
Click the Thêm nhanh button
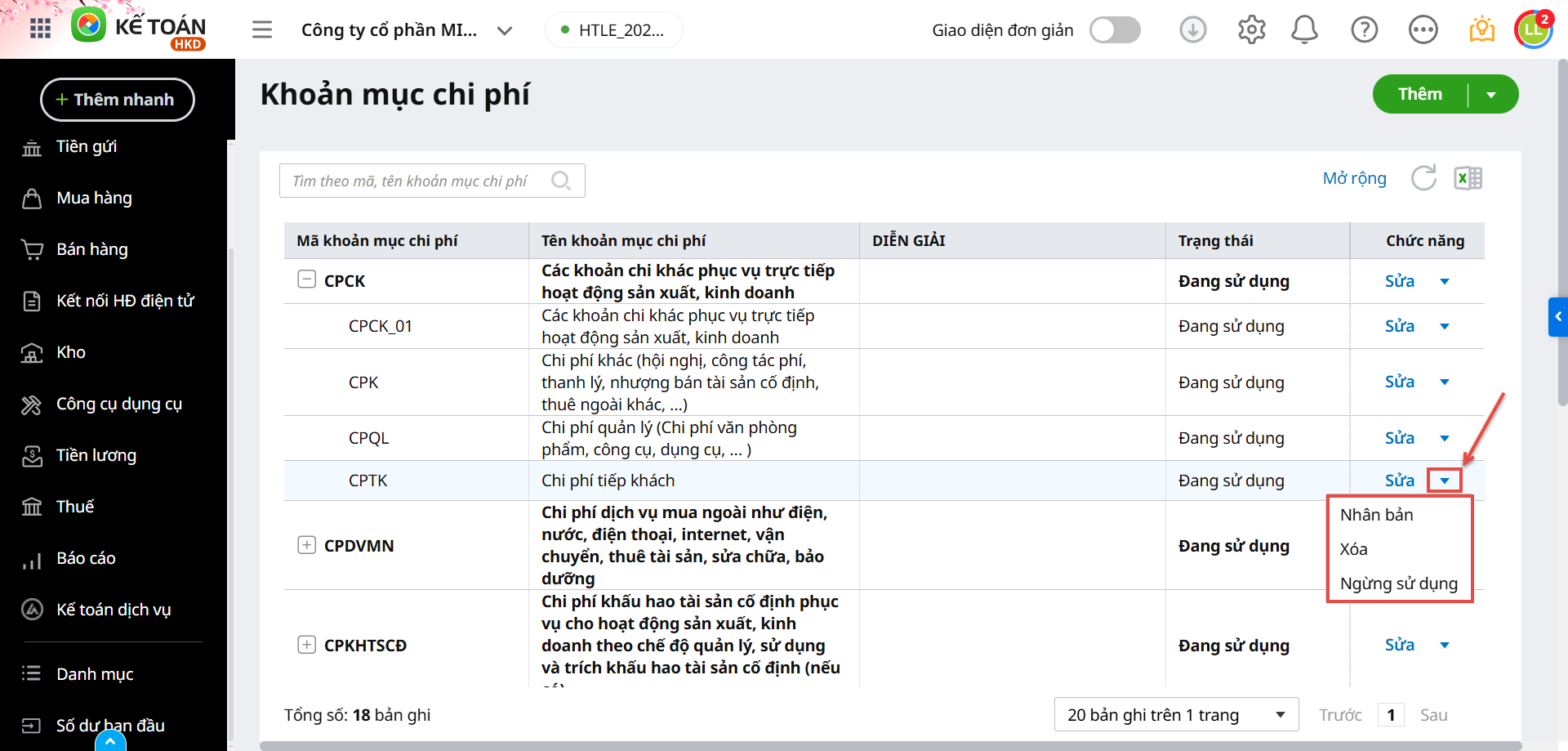point(118,100)
